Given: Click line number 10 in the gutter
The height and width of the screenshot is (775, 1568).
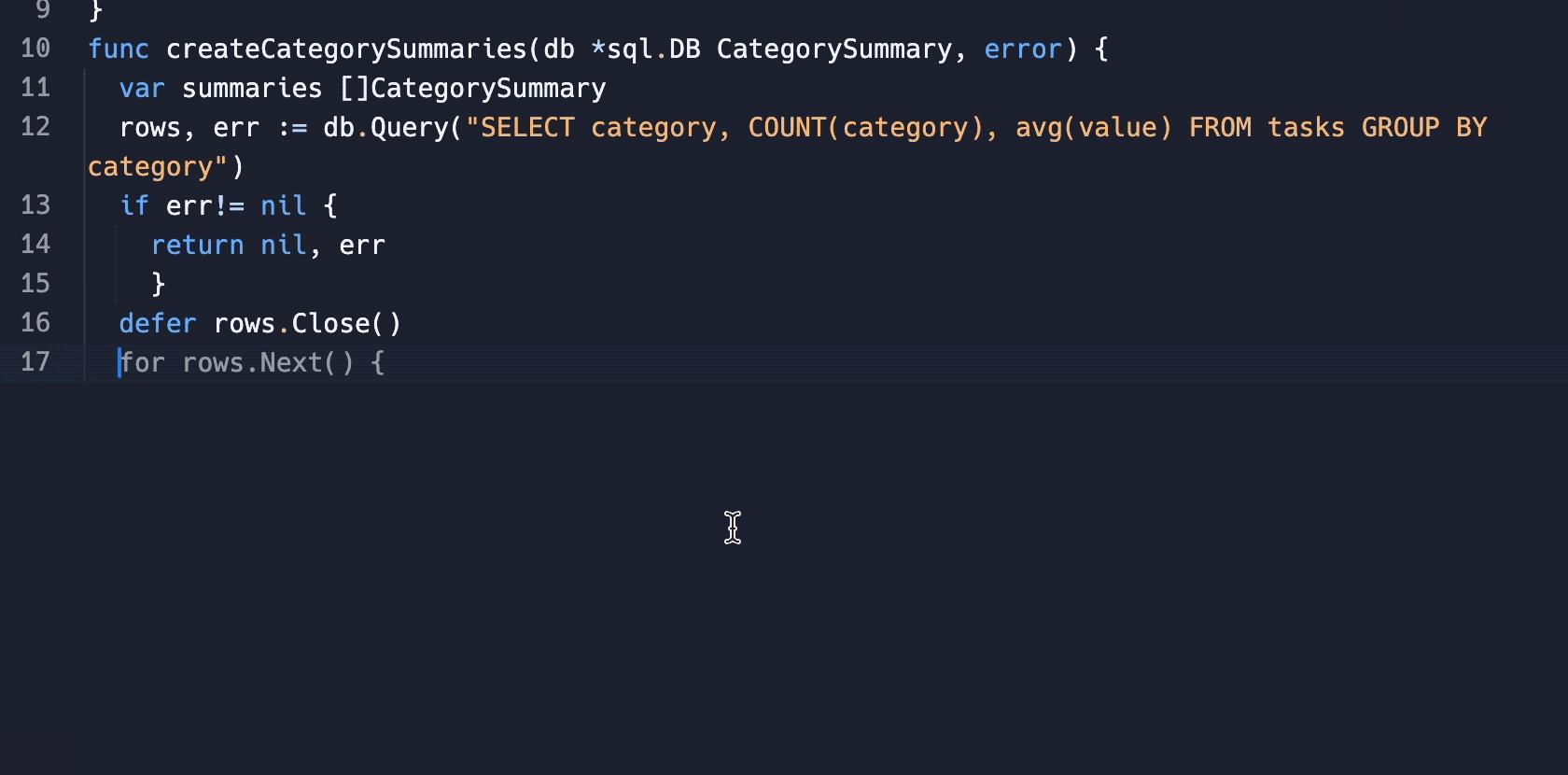Looking at the screenshot, I should tap(35, 49).
